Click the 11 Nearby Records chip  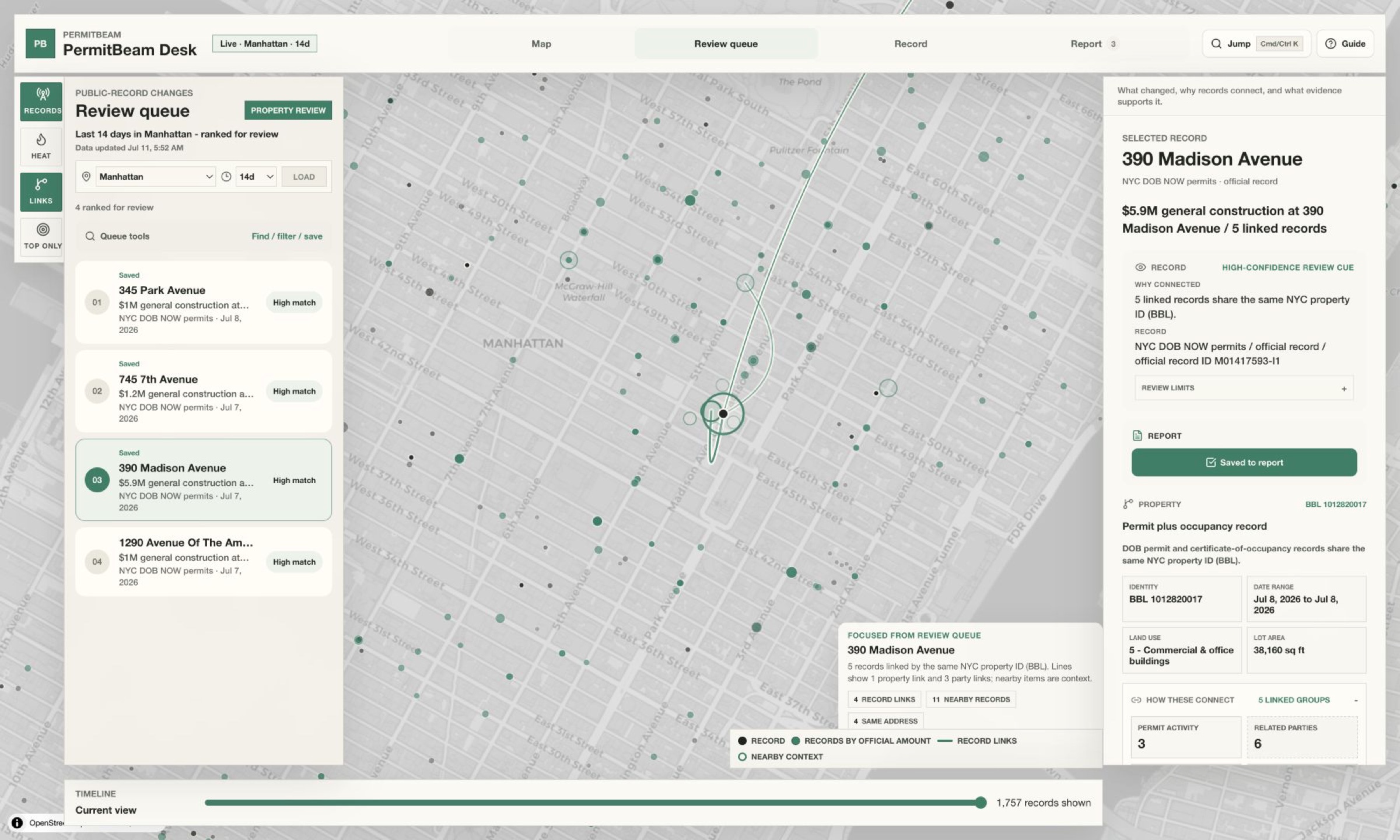pyautogui.click(x=971, y=699)
